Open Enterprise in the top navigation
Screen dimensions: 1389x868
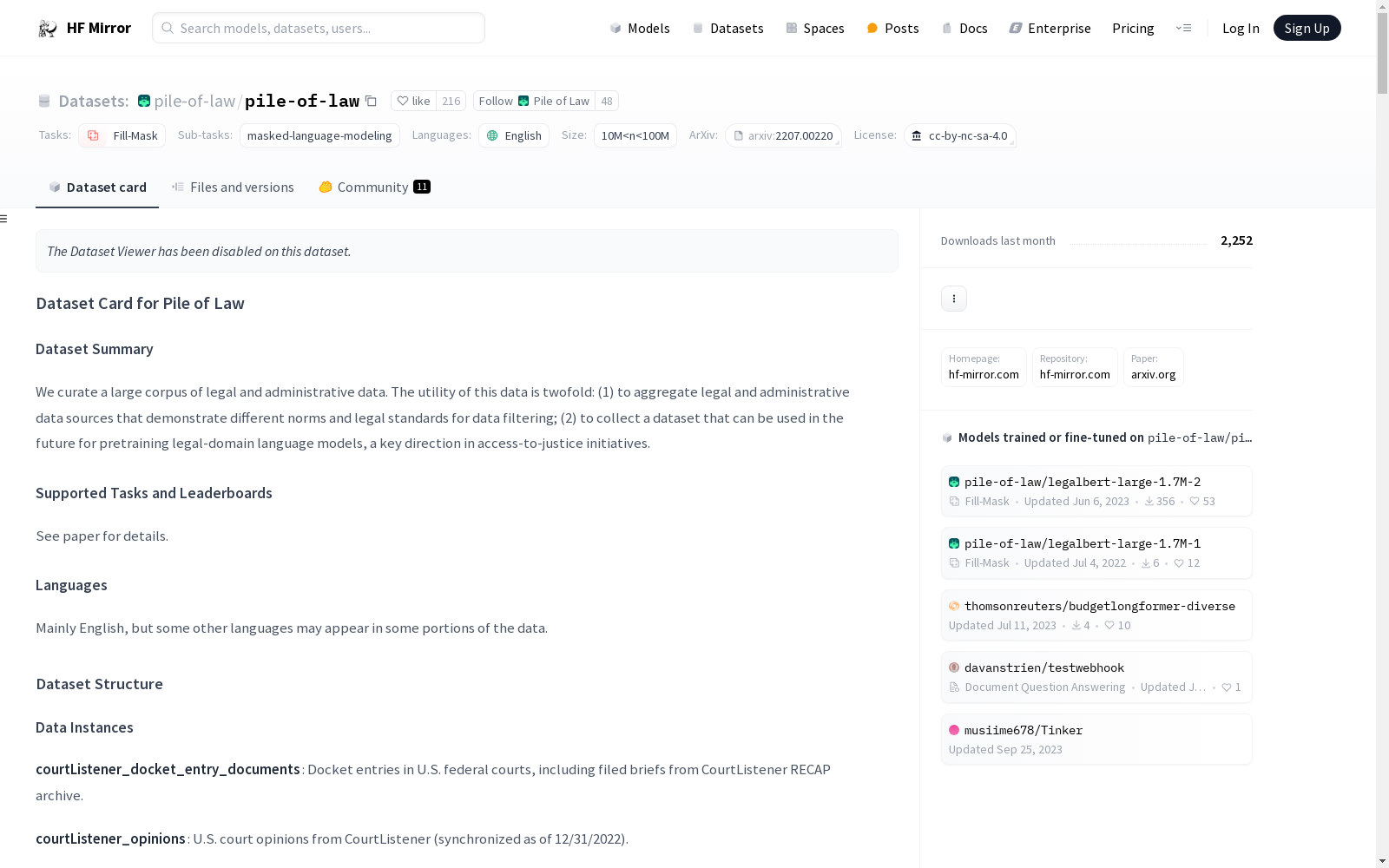click(1050, 28)
